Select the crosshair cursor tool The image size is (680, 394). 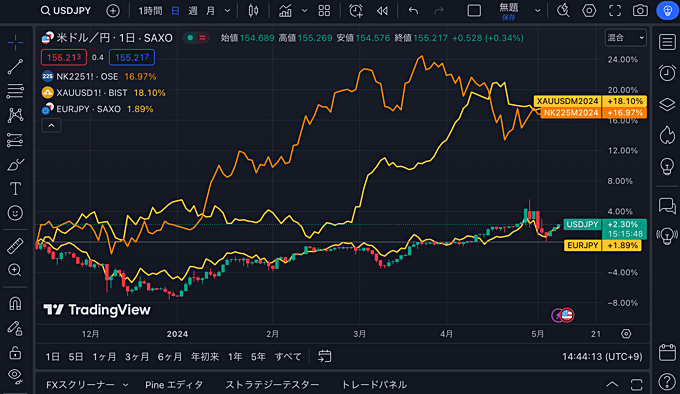(x=15, y=42)
